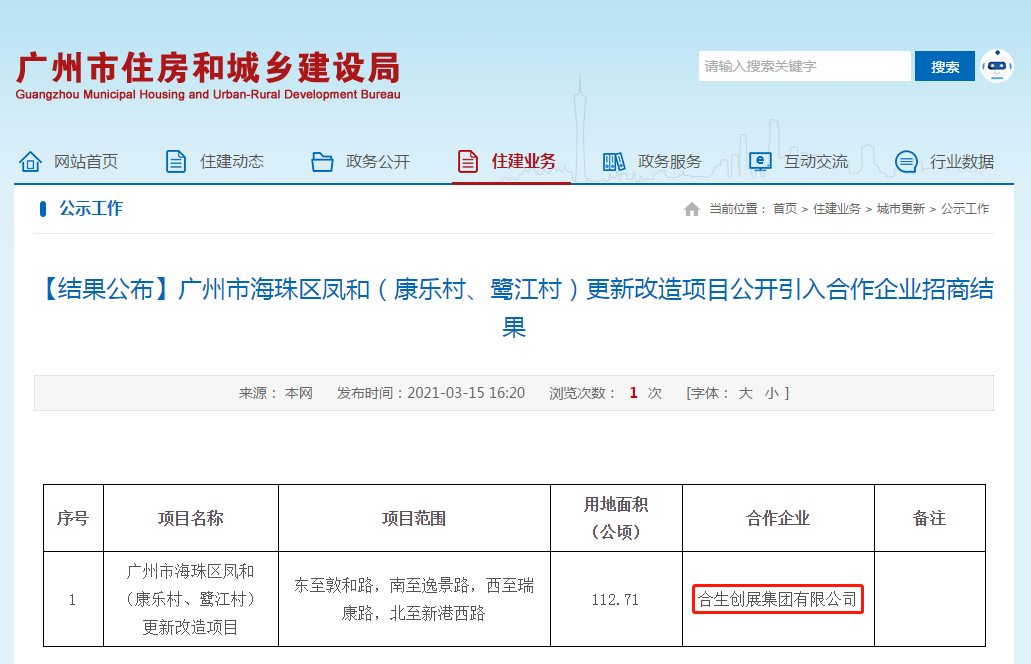This screenshot has height=664, width=1031.
Task: Open the 互动交流 menu item
Action: pos(816,161)
